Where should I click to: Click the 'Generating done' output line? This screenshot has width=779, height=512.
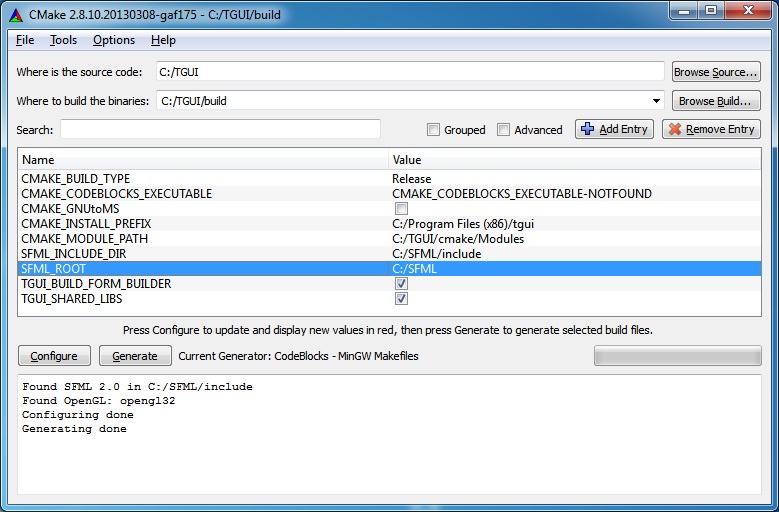tap(74, 429)
